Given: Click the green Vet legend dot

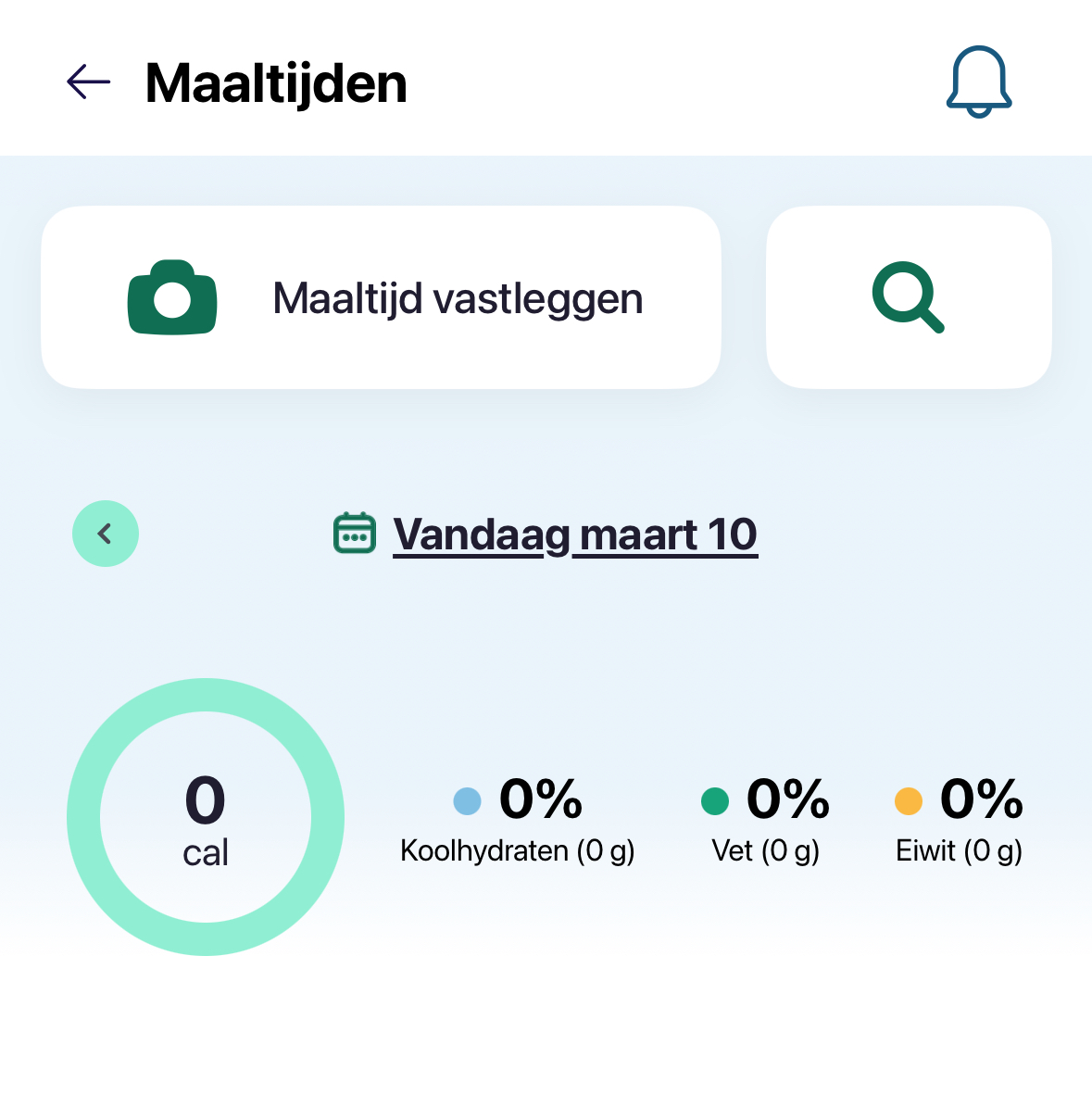Looking at the screenshot, I should (715, 800).
